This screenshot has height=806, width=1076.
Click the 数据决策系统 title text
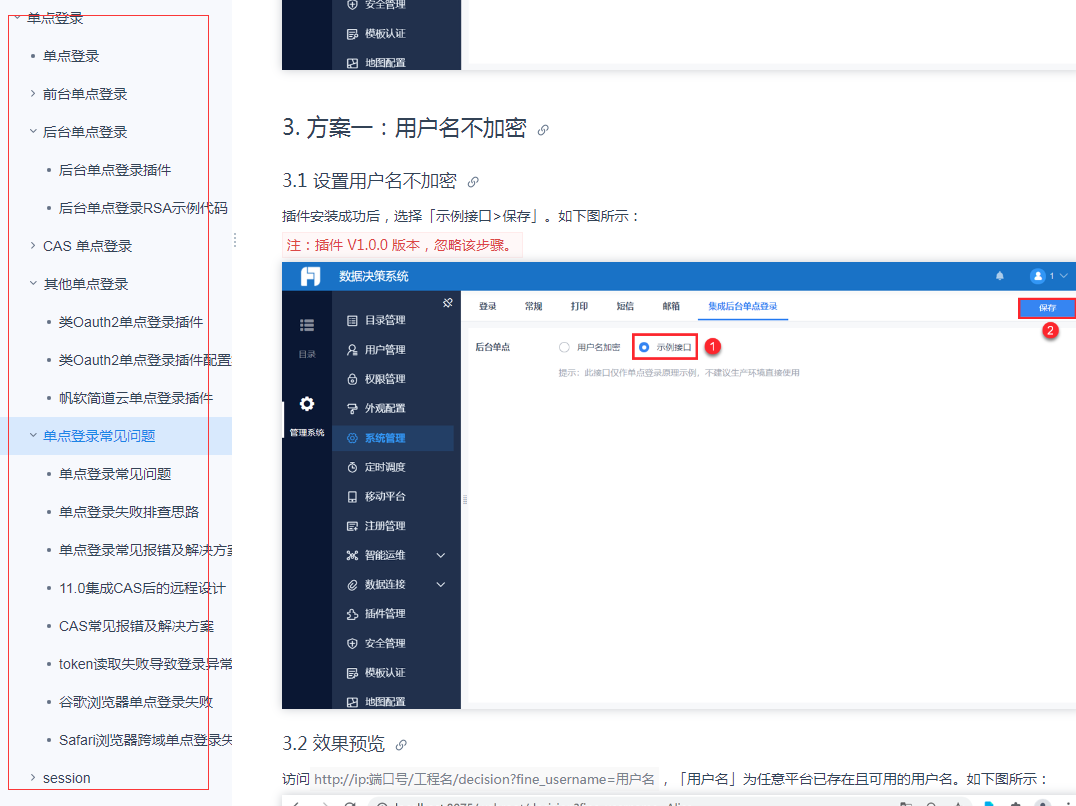pyautogui.click(x=373, y=276)
